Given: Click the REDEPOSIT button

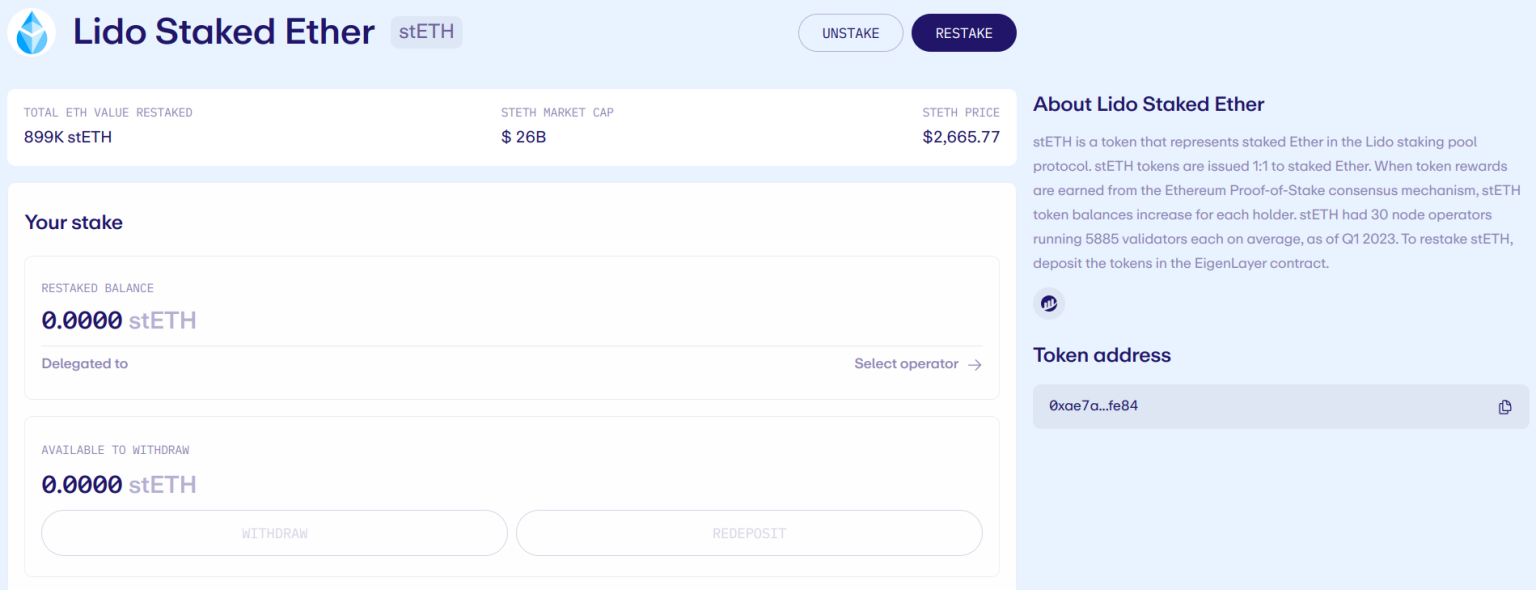Looking at the screenshot, I should [x=749, y=533].
